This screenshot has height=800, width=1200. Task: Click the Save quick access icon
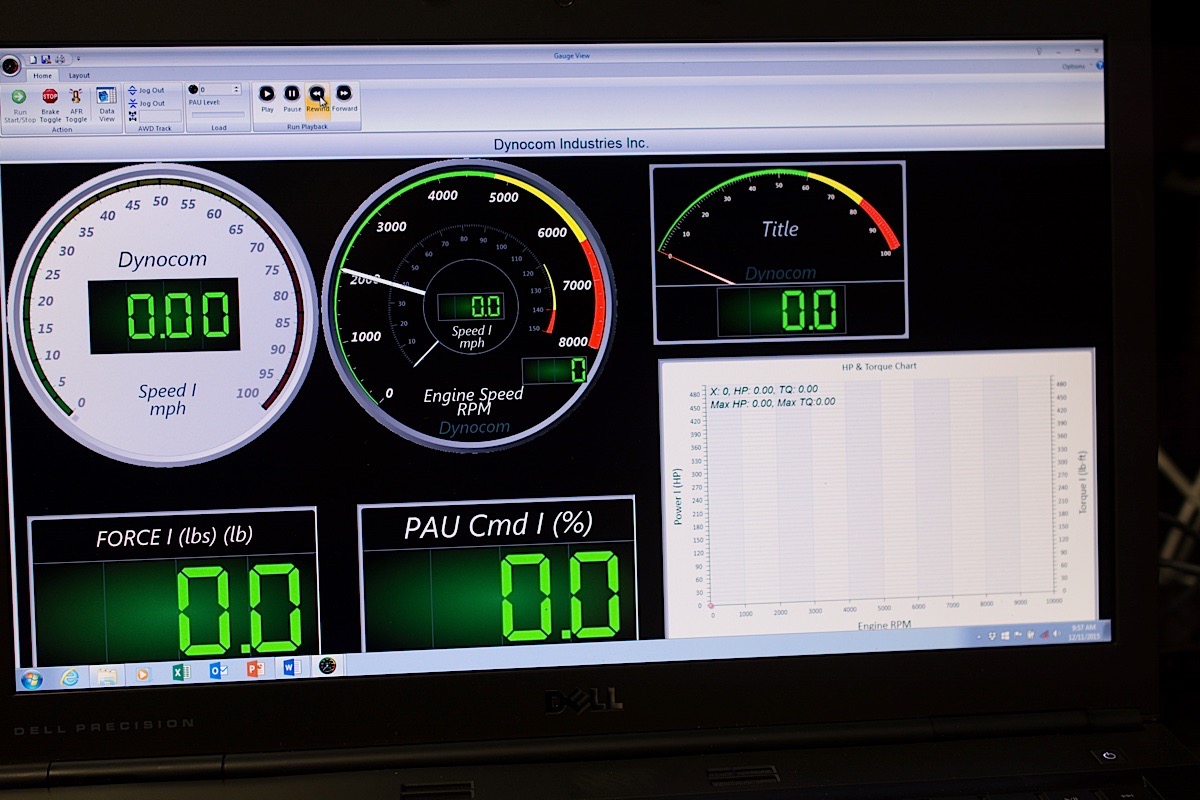point(46,59)
